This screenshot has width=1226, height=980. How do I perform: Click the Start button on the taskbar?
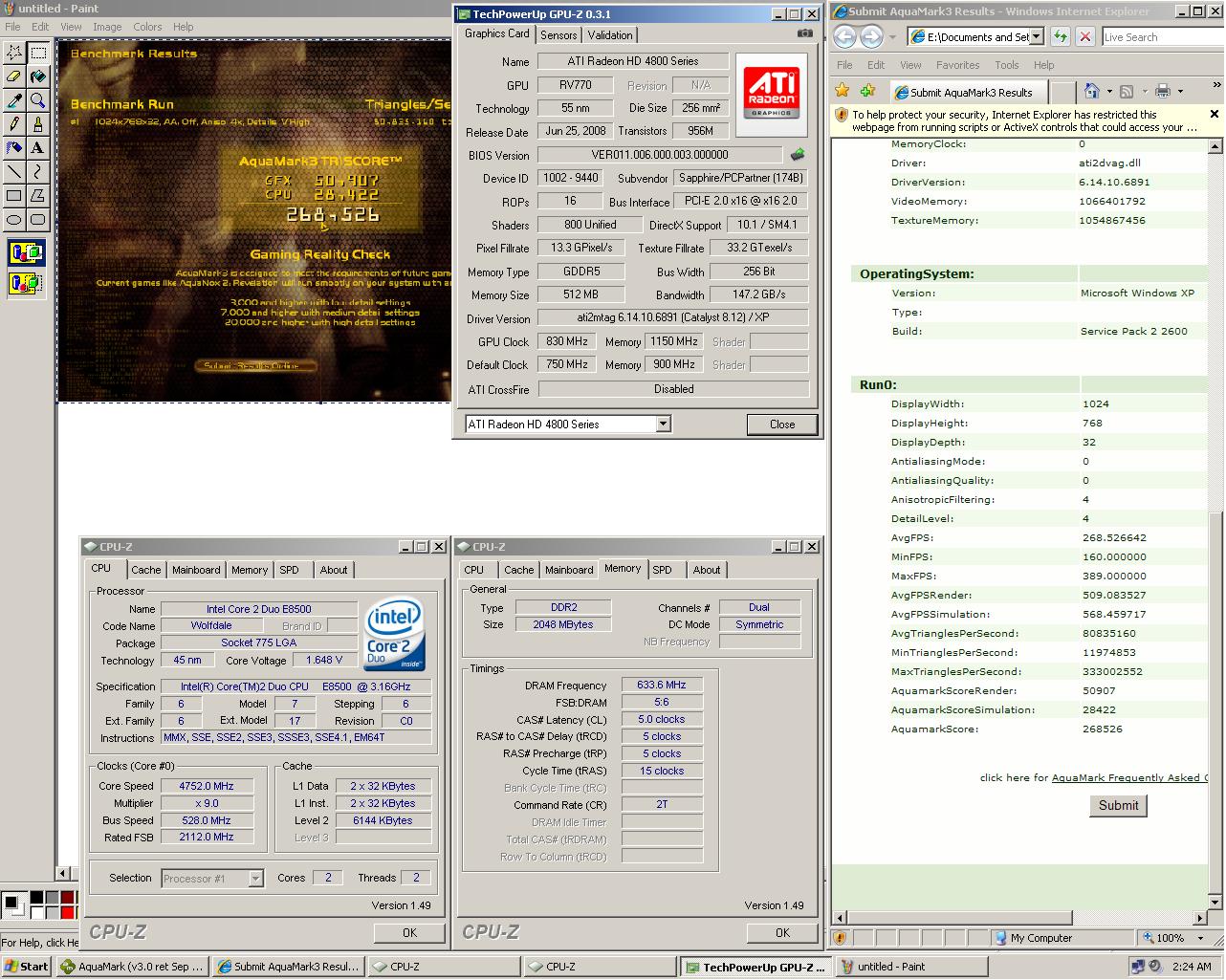click(x=27, y=967)
